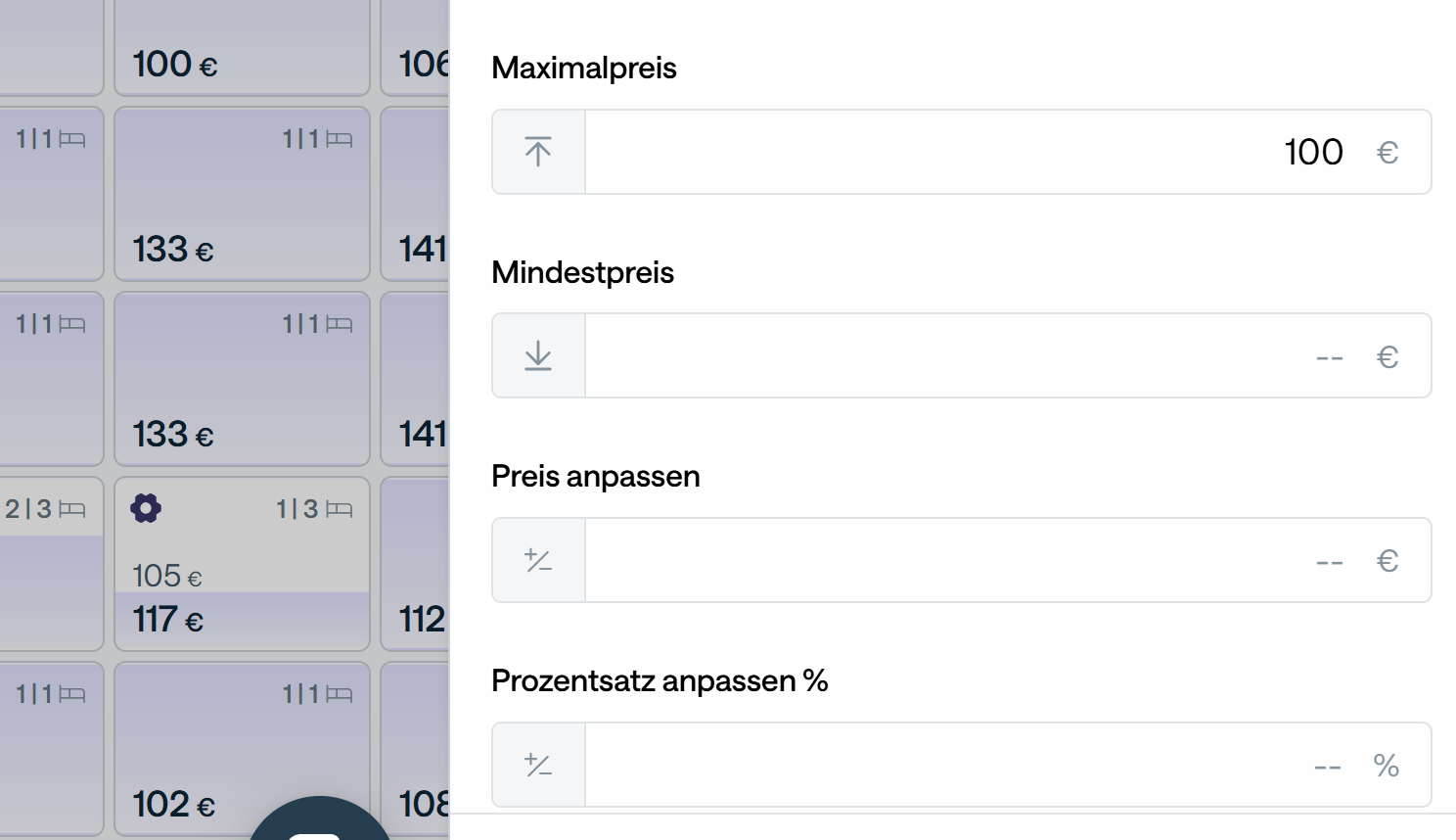Select the upper 133 € price cell

point(242,194)
